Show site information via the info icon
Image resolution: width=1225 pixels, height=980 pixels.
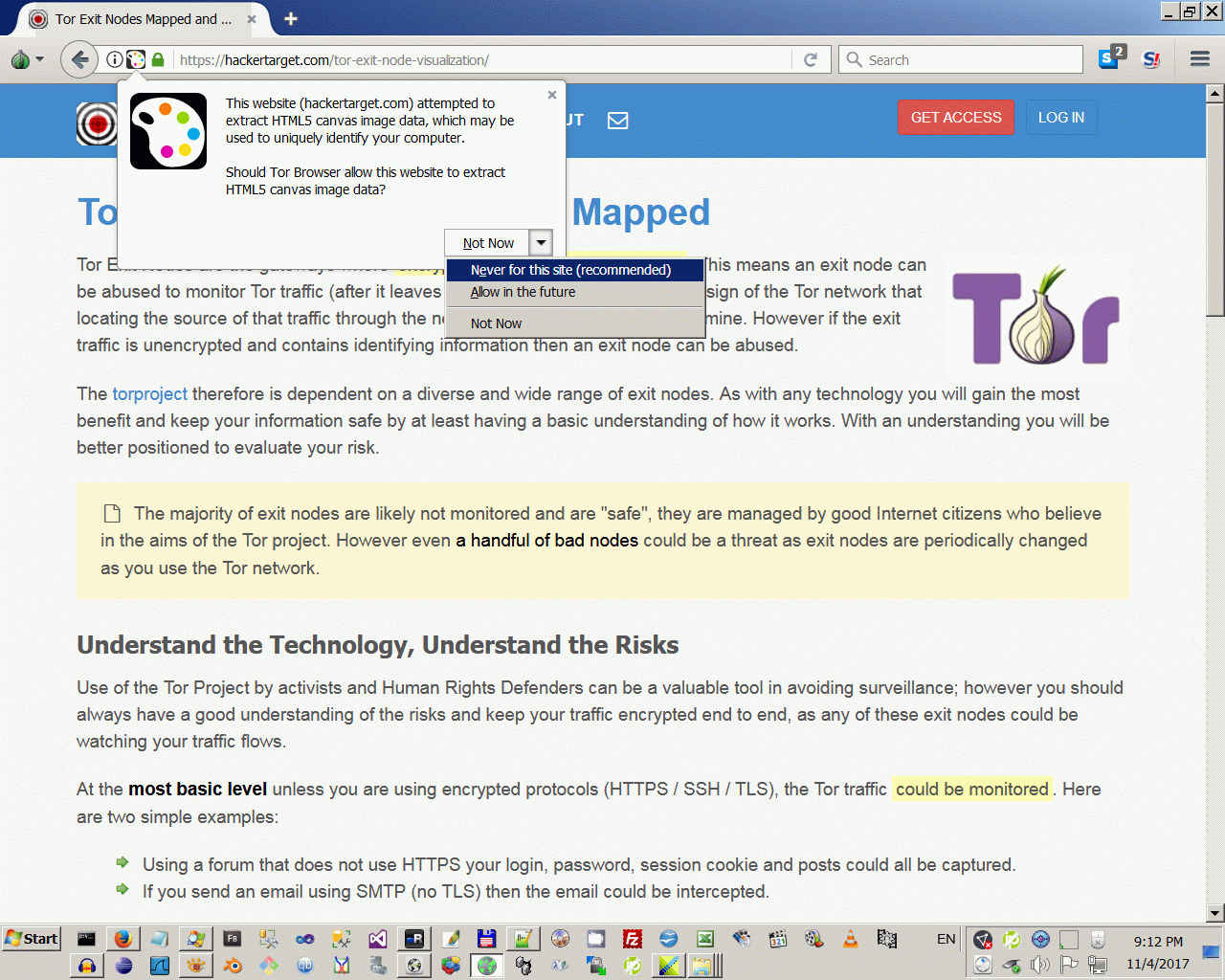coord(114,59)
